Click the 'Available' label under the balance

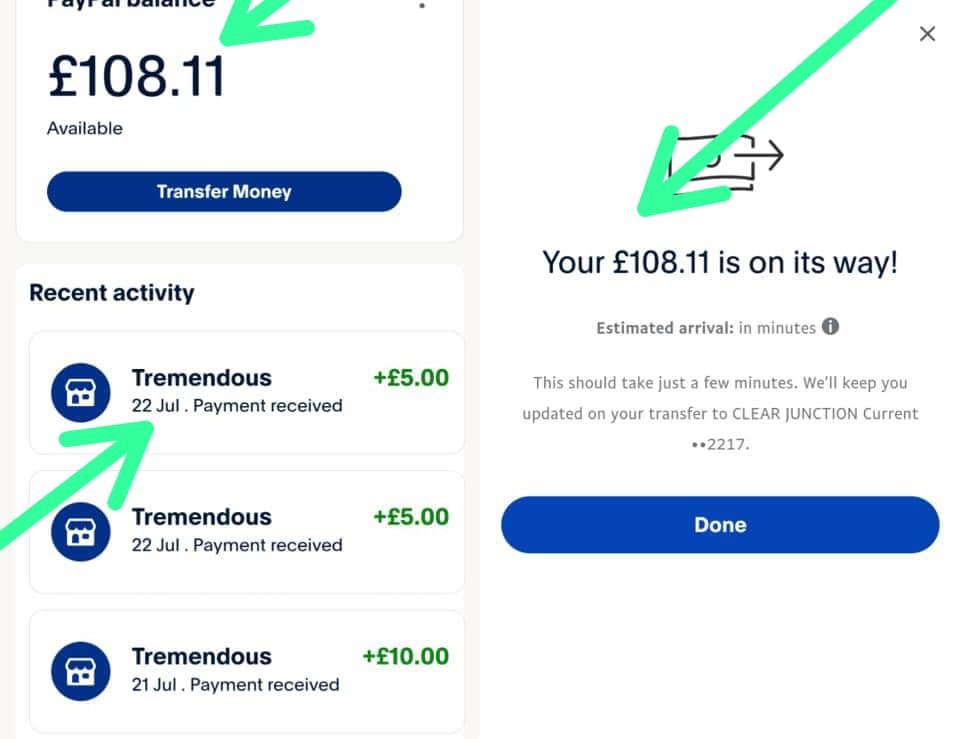[x=85, y=128]
